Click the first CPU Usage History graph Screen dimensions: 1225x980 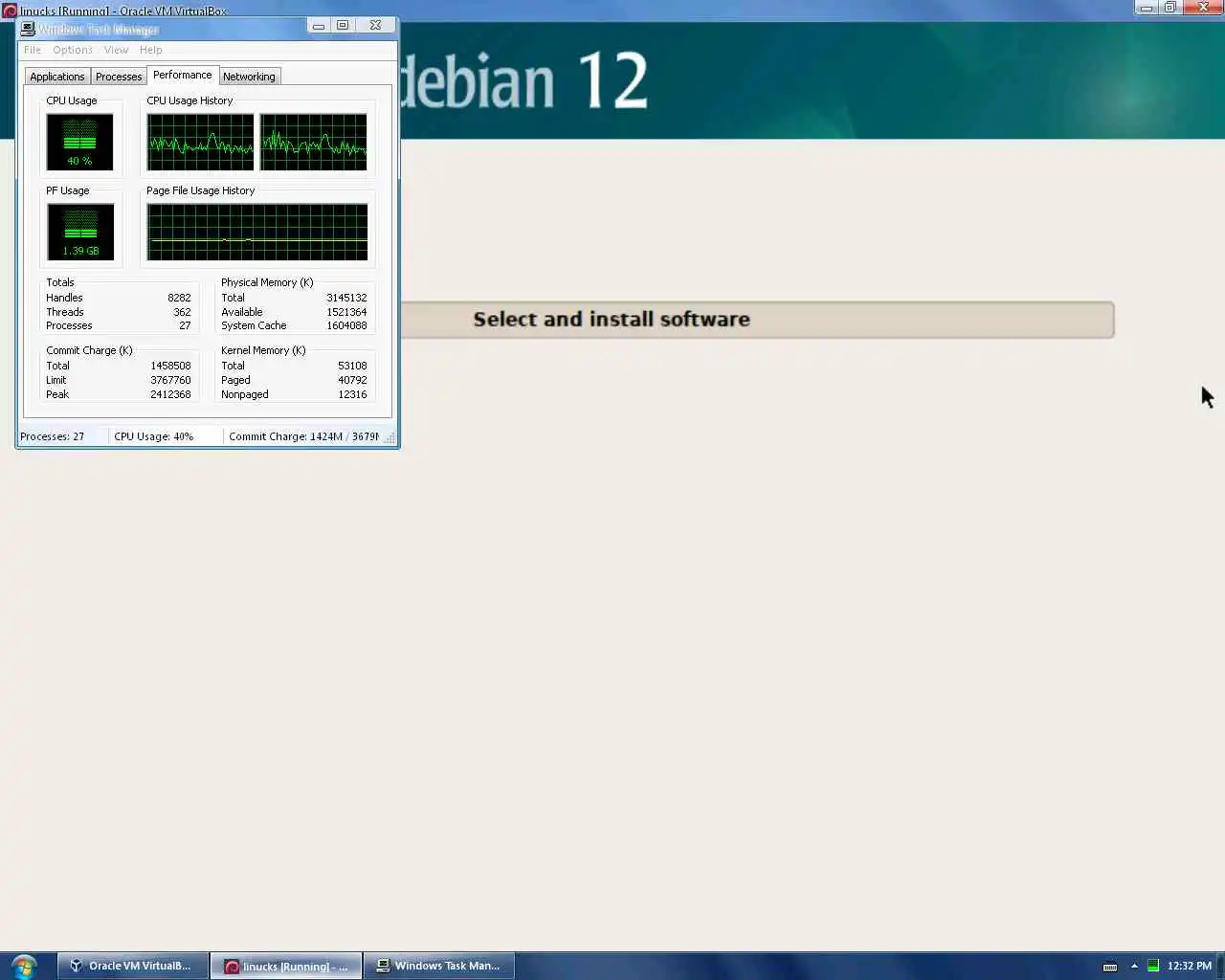click(x=200, y=142)
